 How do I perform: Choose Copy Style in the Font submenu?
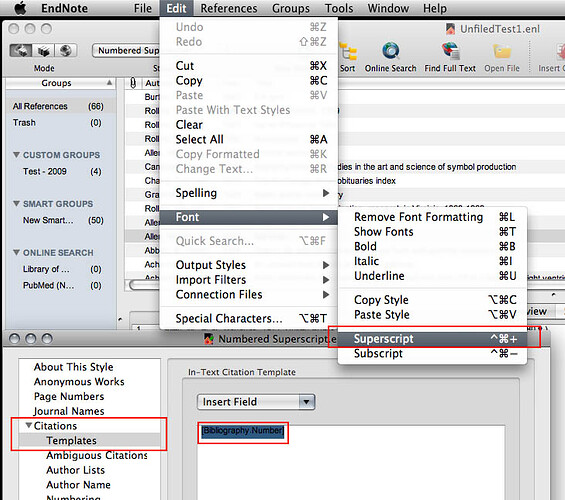pyautogui.click(x=432, y=300)
